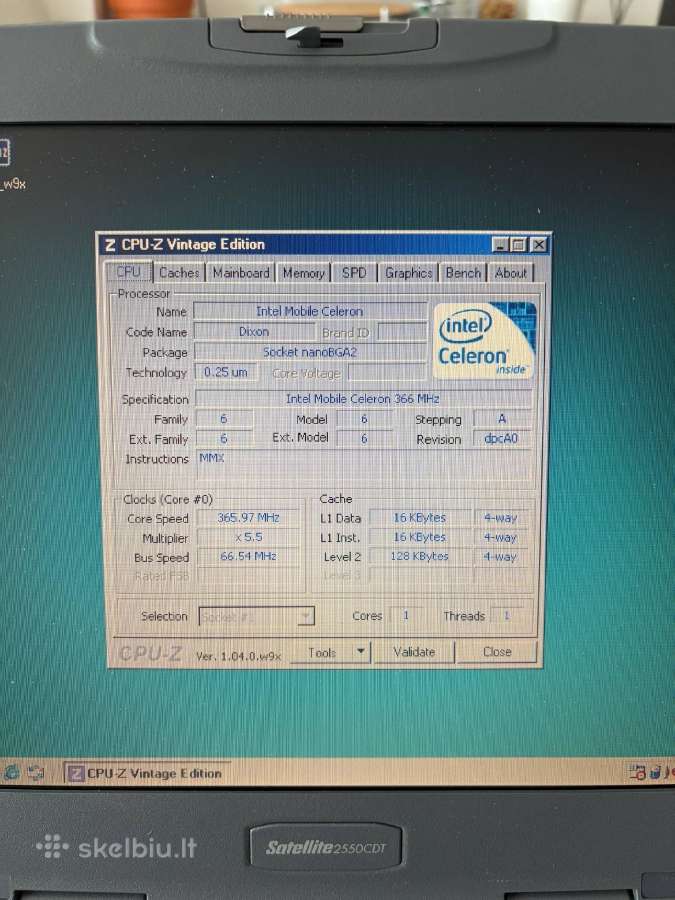Expand the Tools dropdown arrow
The image size is (675, 900).
coord(361,652)
